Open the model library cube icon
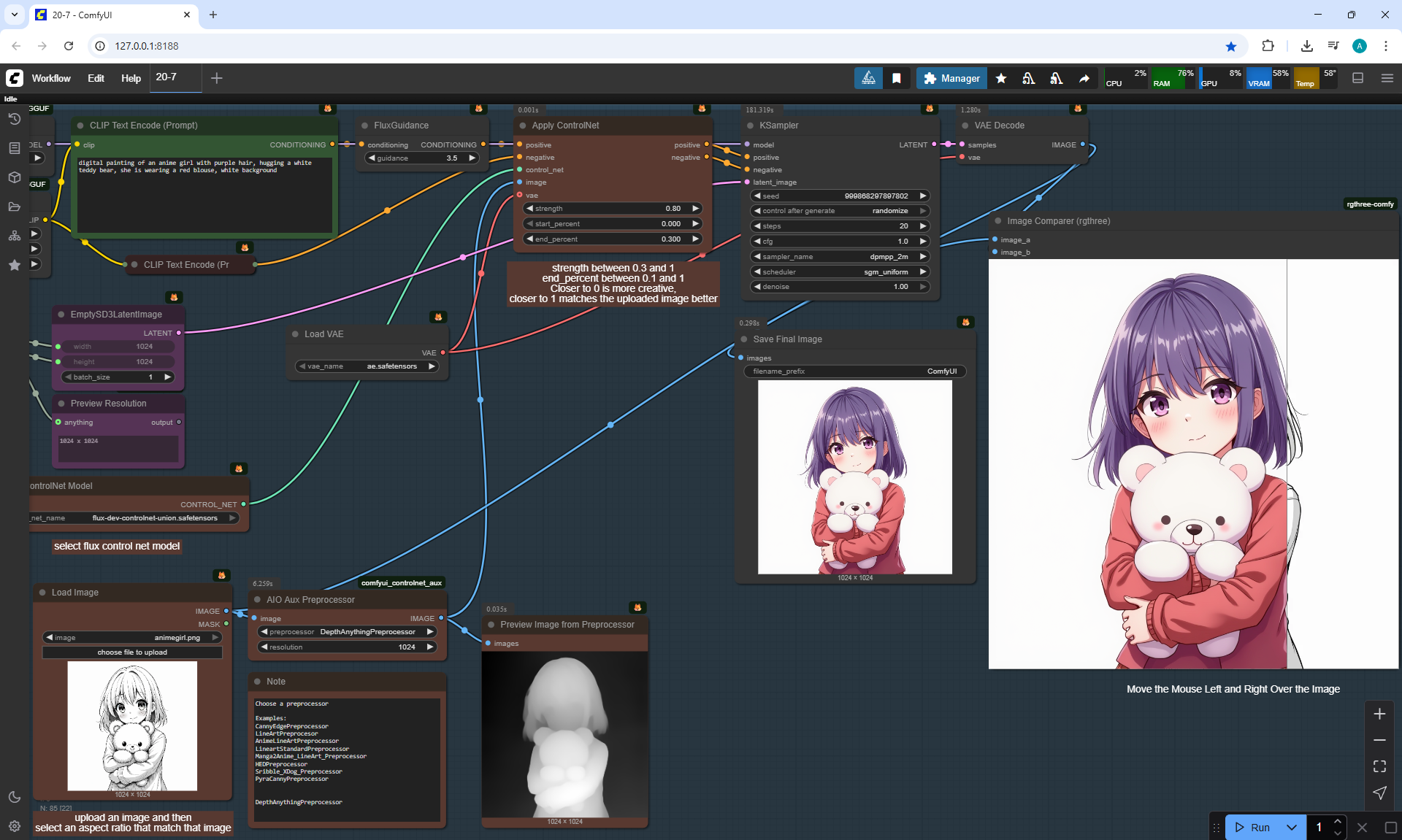Viewport: 1402px width, 840px height. click(14, 177)
